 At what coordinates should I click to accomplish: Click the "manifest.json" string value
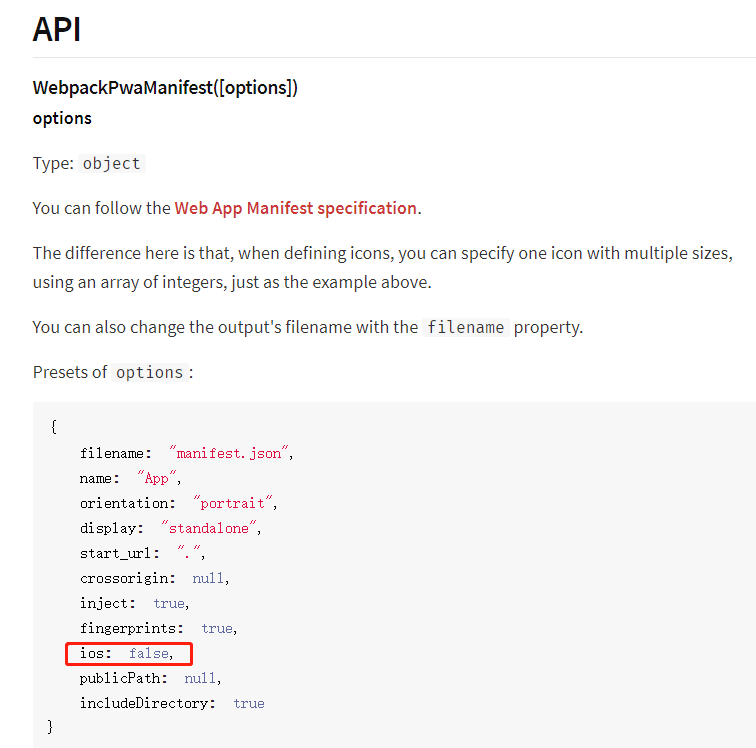(229, 453)
